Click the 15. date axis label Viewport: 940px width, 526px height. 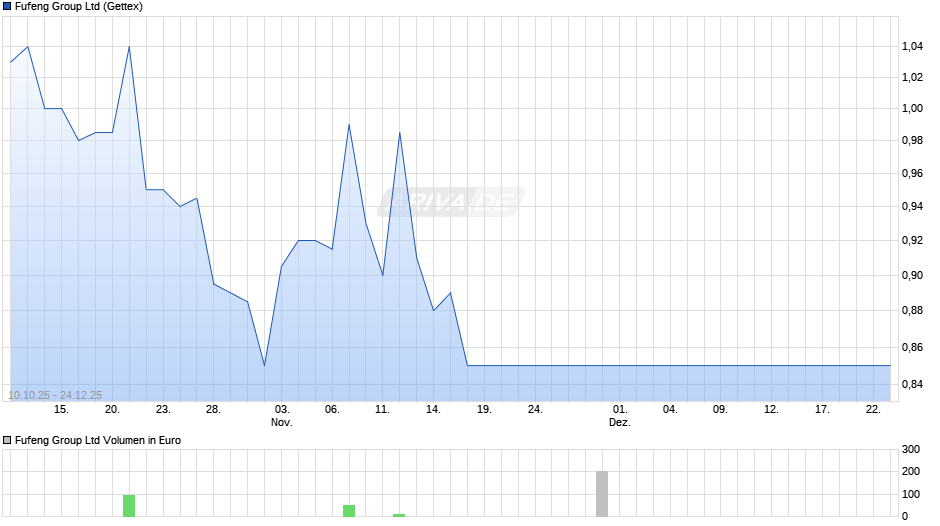61,410
